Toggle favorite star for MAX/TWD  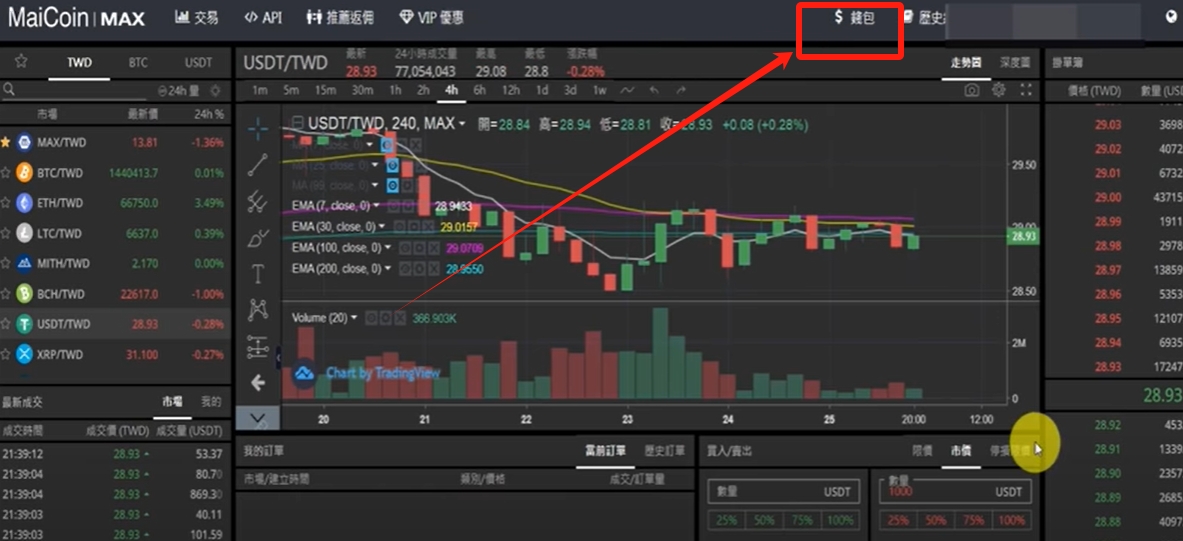point(6,142)
